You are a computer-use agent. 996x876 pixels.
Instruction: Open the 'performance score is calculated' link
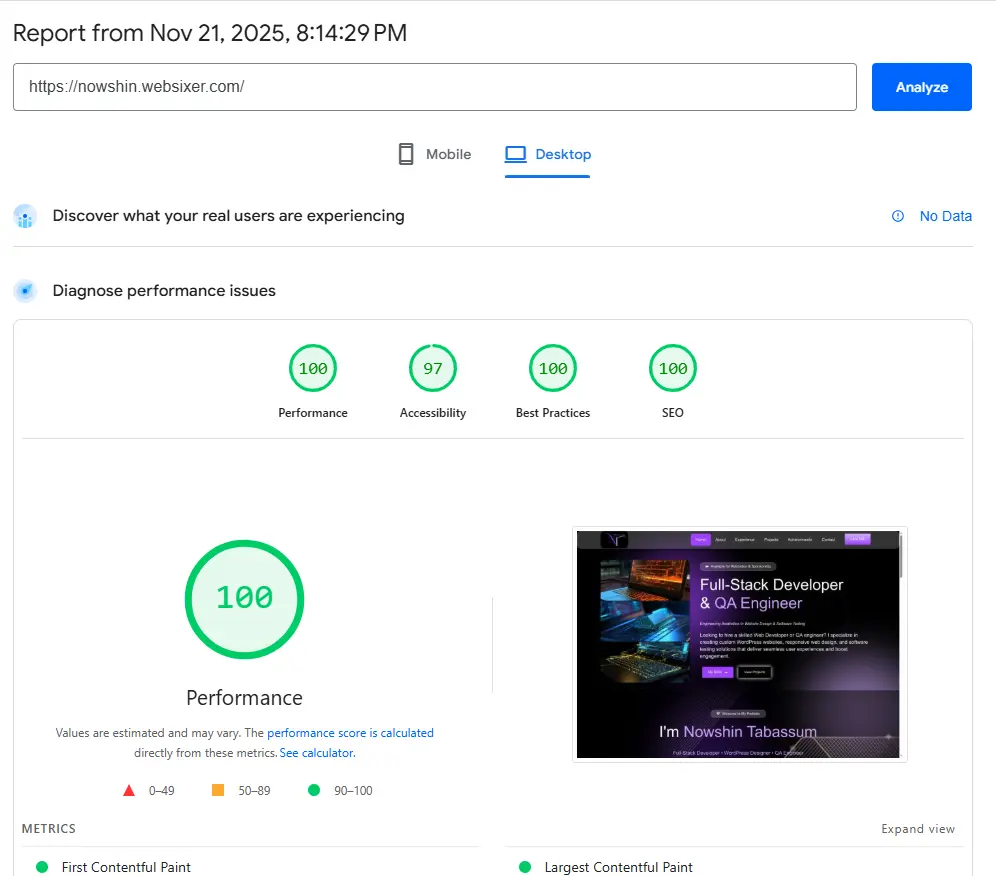point(350,733)
